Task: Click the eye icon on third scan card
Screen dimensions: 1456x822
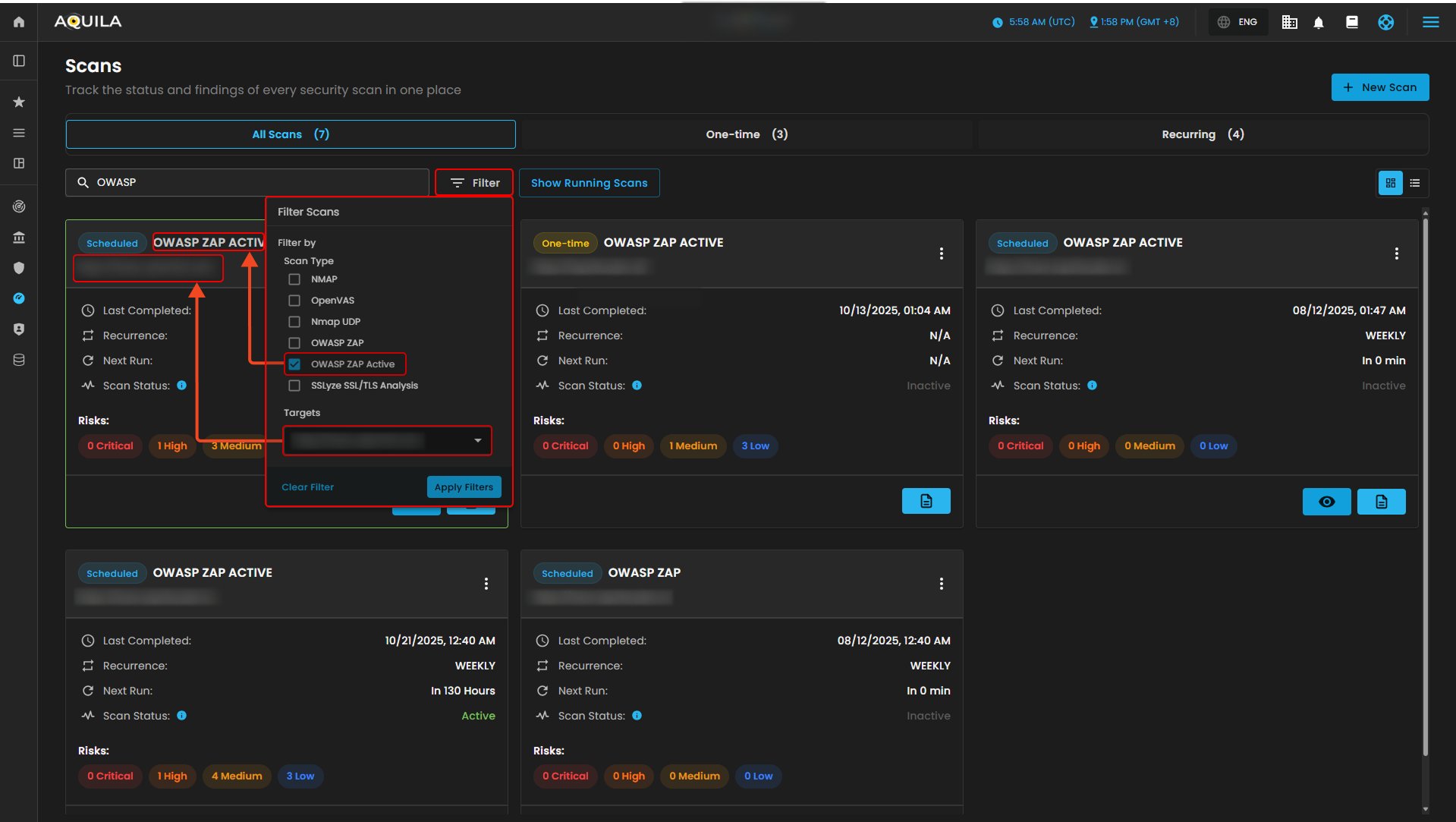Action: (1326, 502)
